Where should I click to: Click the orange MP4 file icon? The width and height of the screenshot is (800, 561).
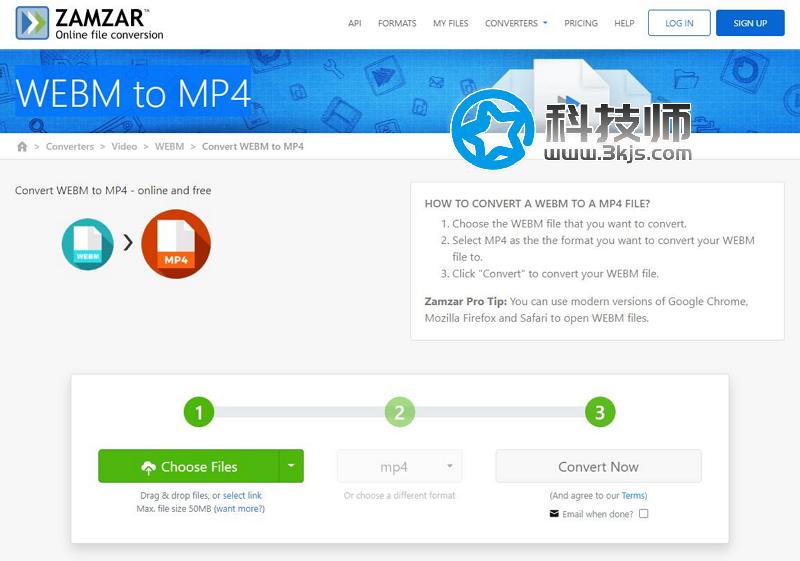(176, 244)
